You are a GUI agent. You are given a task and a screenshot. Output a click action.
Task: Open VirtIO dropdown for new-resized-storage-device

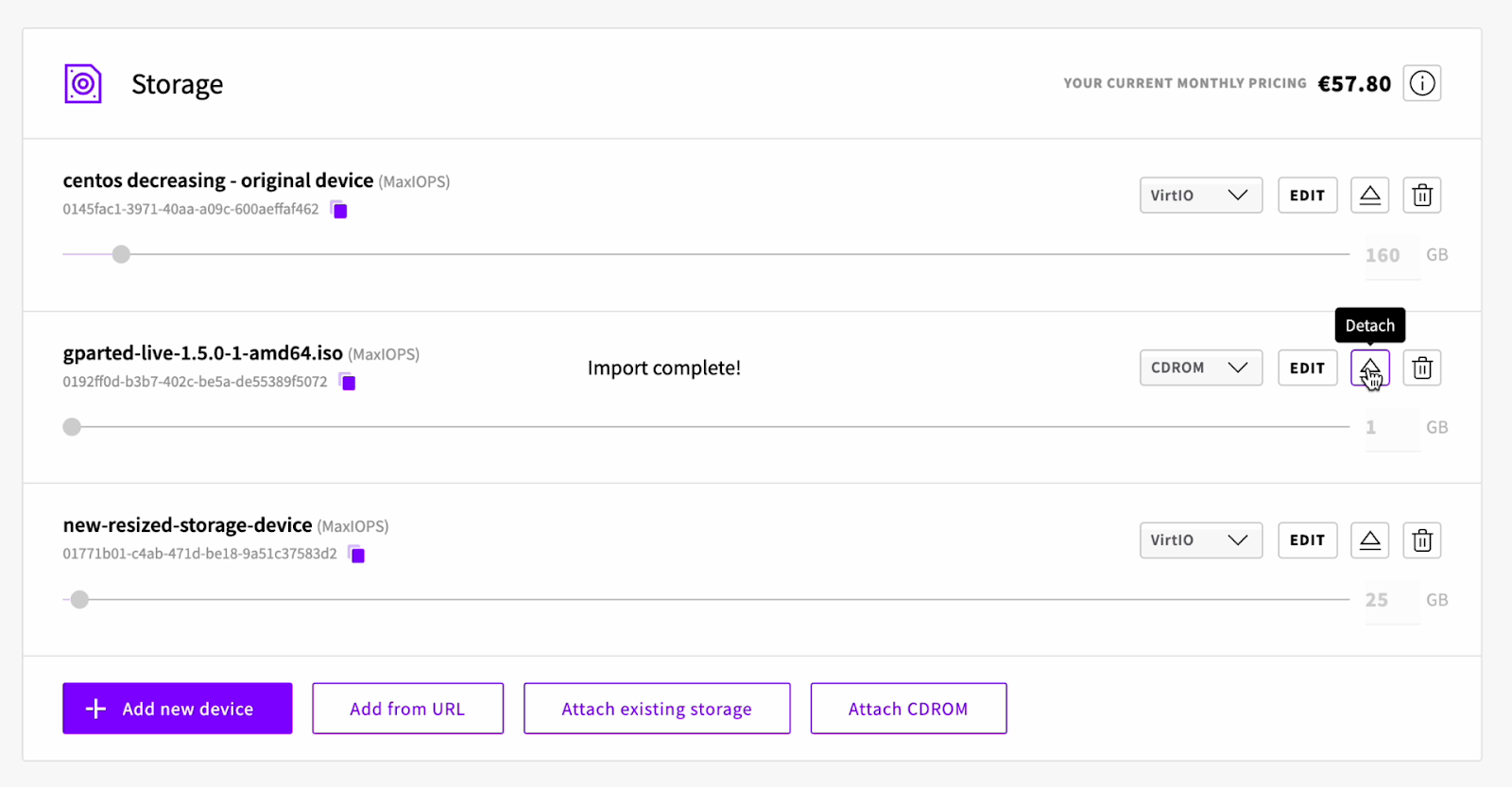pyautogui.click(x=1201, y=540)
